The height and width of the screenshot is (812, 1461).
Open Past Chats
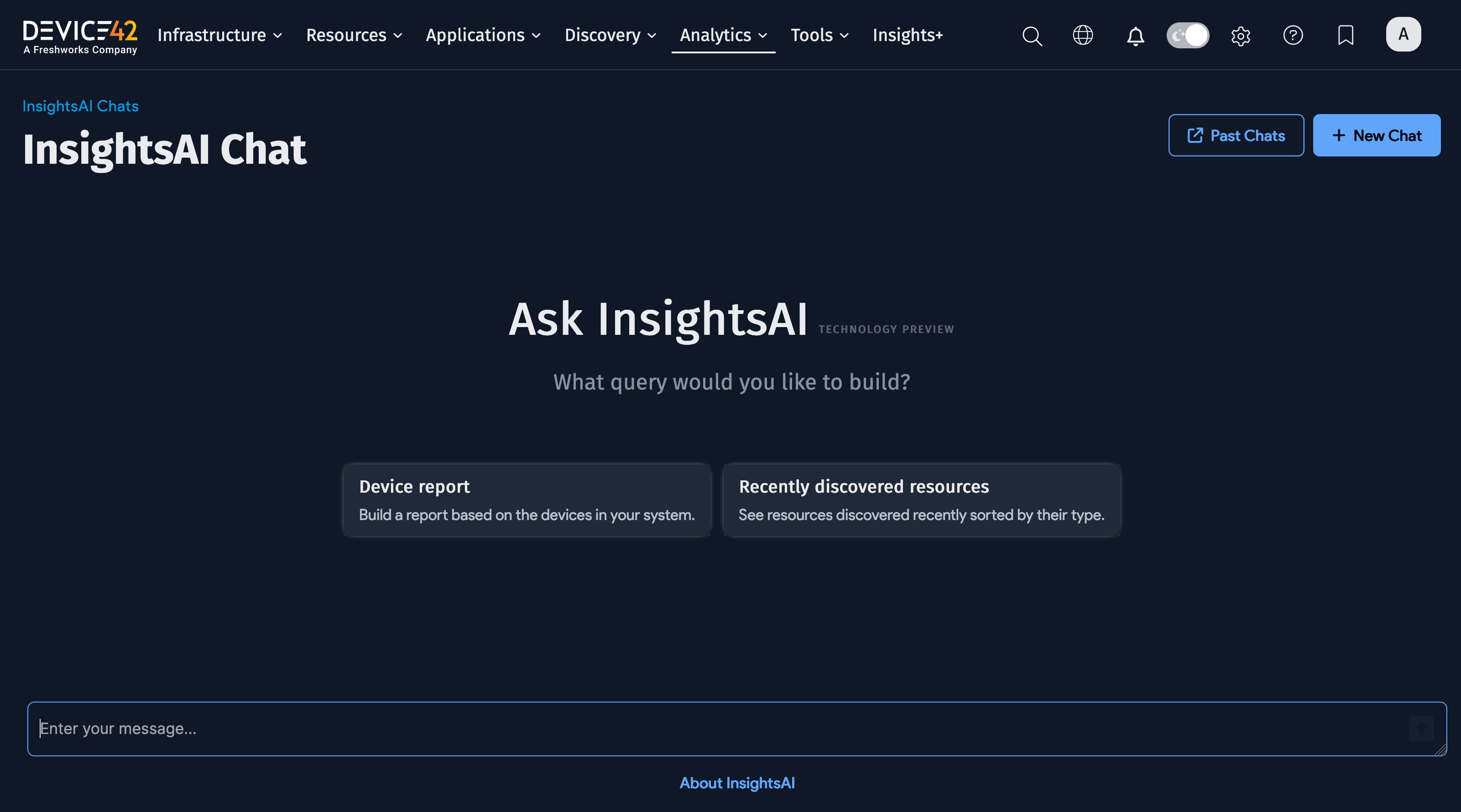(x=1237, y=135)
